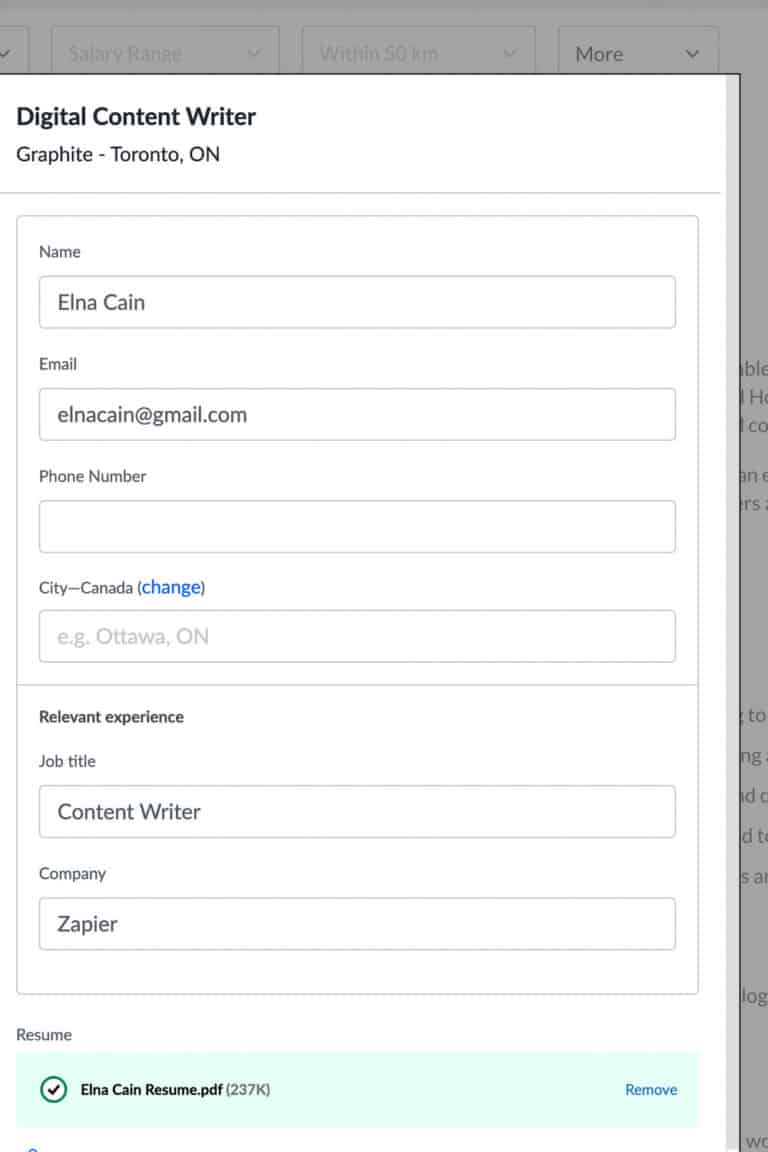The width and height of the screenshot is (768, 1152).
Task: Click the green checkmark icon beside the resume
Action: pos(53,1089)
